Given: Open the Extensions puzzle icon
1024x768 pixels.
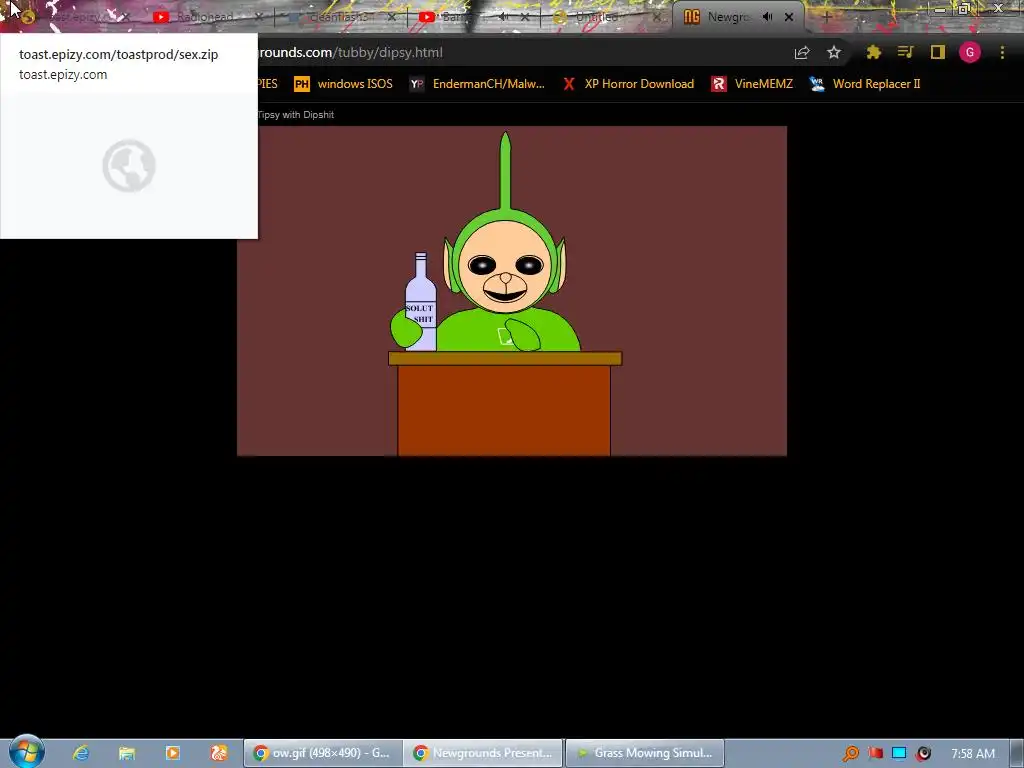Looking at the screenshot, I should click(x=874, y=53).
